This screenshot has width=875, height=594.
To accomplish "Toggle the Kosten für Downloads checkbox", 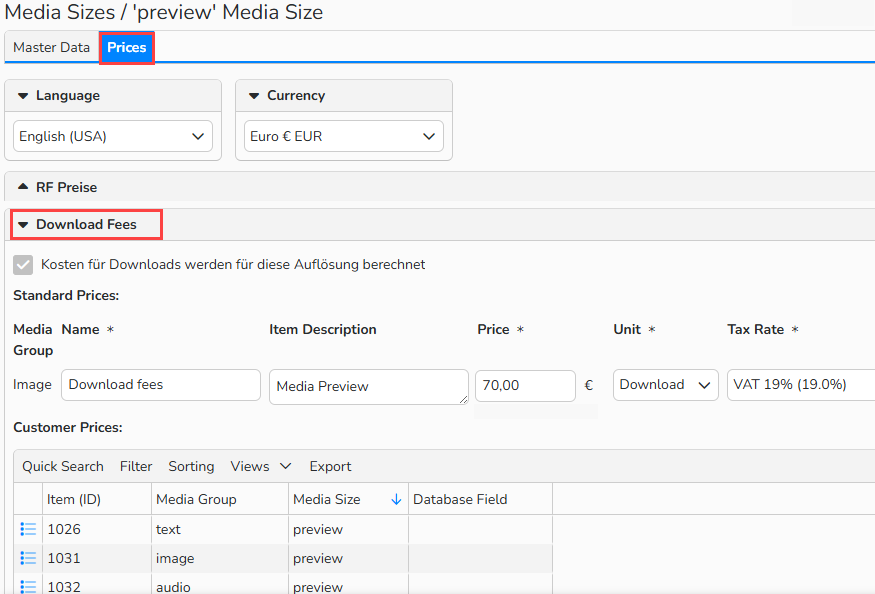I will [23, 265].
